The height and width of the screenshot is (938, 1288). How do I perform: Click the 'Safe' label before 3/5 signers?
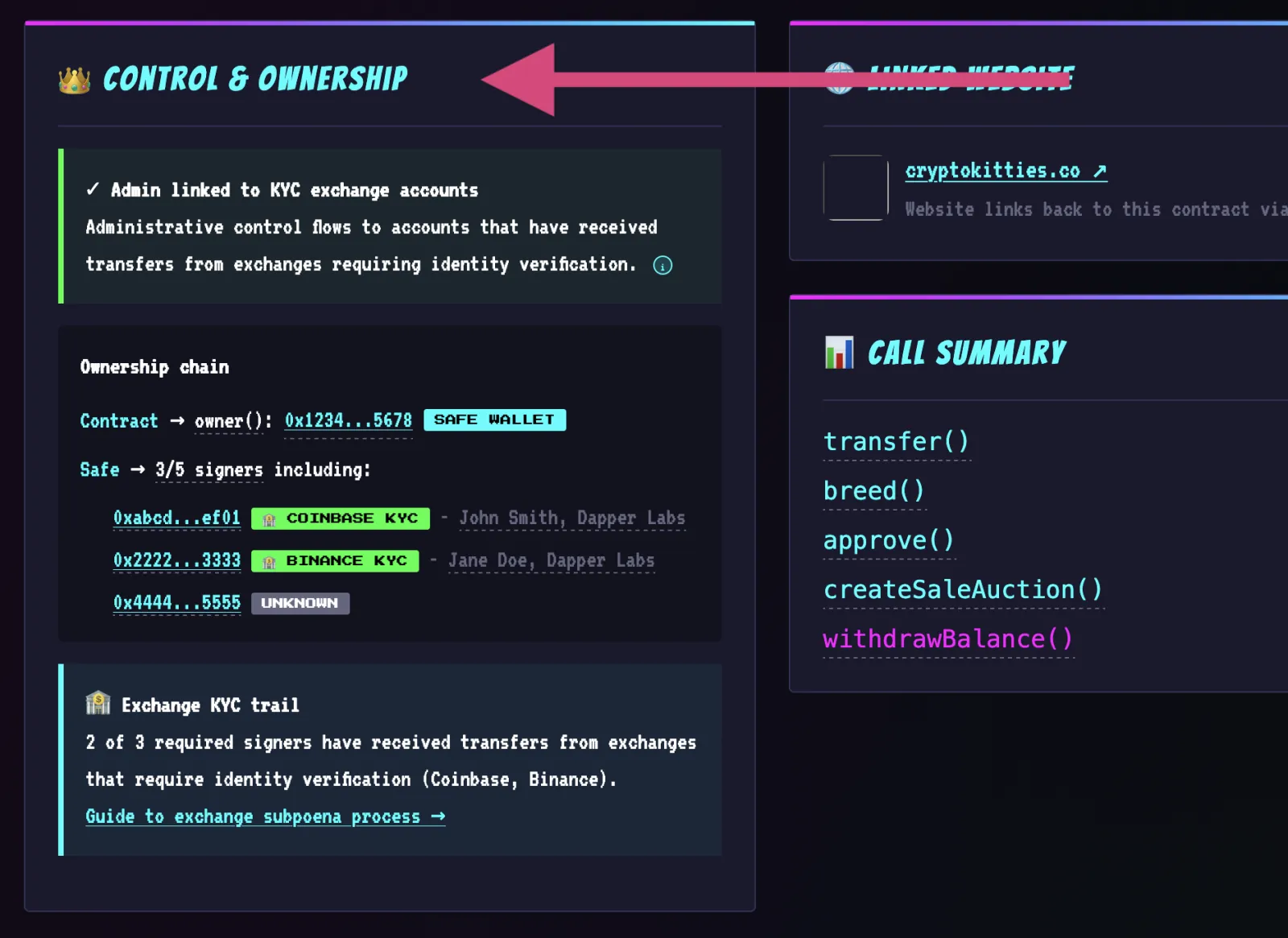100,470
